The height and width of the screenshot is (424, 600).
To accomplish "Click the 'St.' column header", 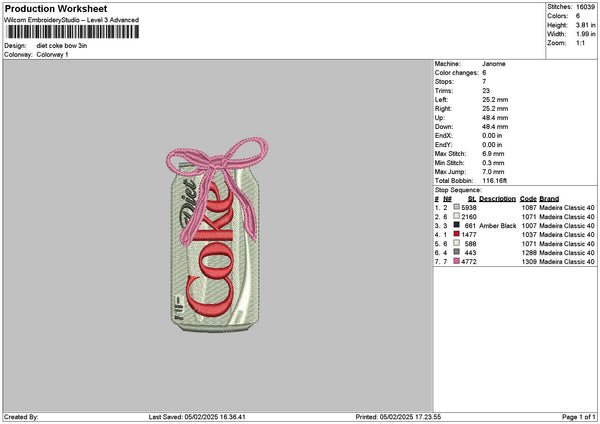I will click(x=472, y=199).
